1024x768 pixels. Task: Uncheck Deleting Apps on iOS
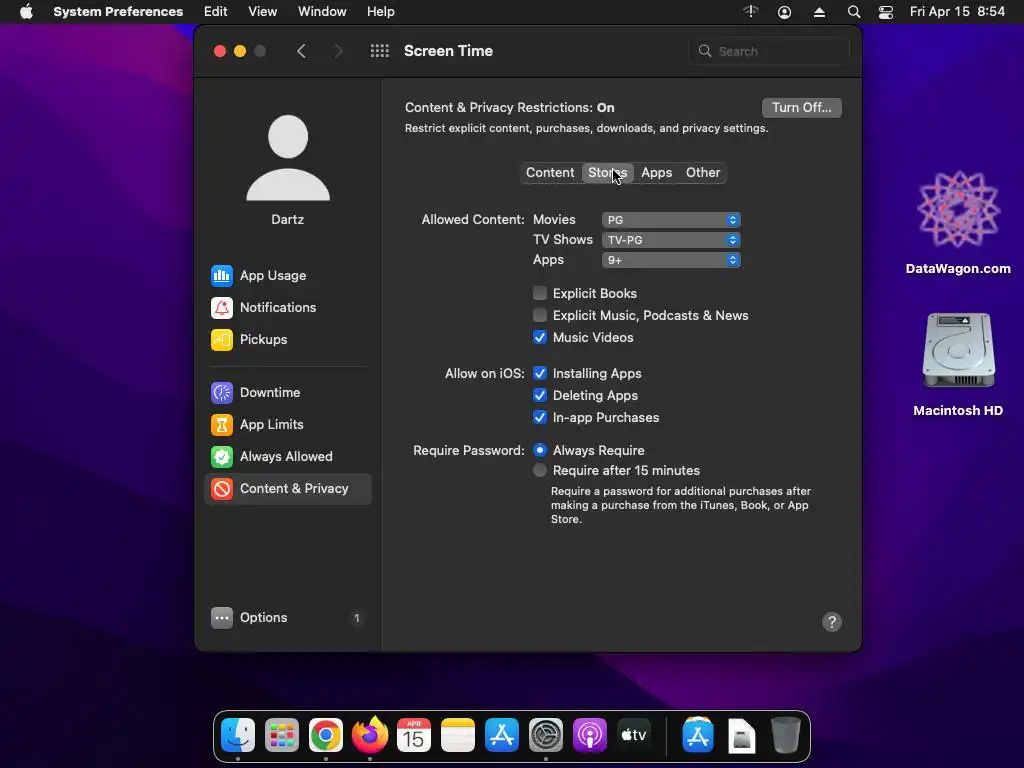point(539,396)
